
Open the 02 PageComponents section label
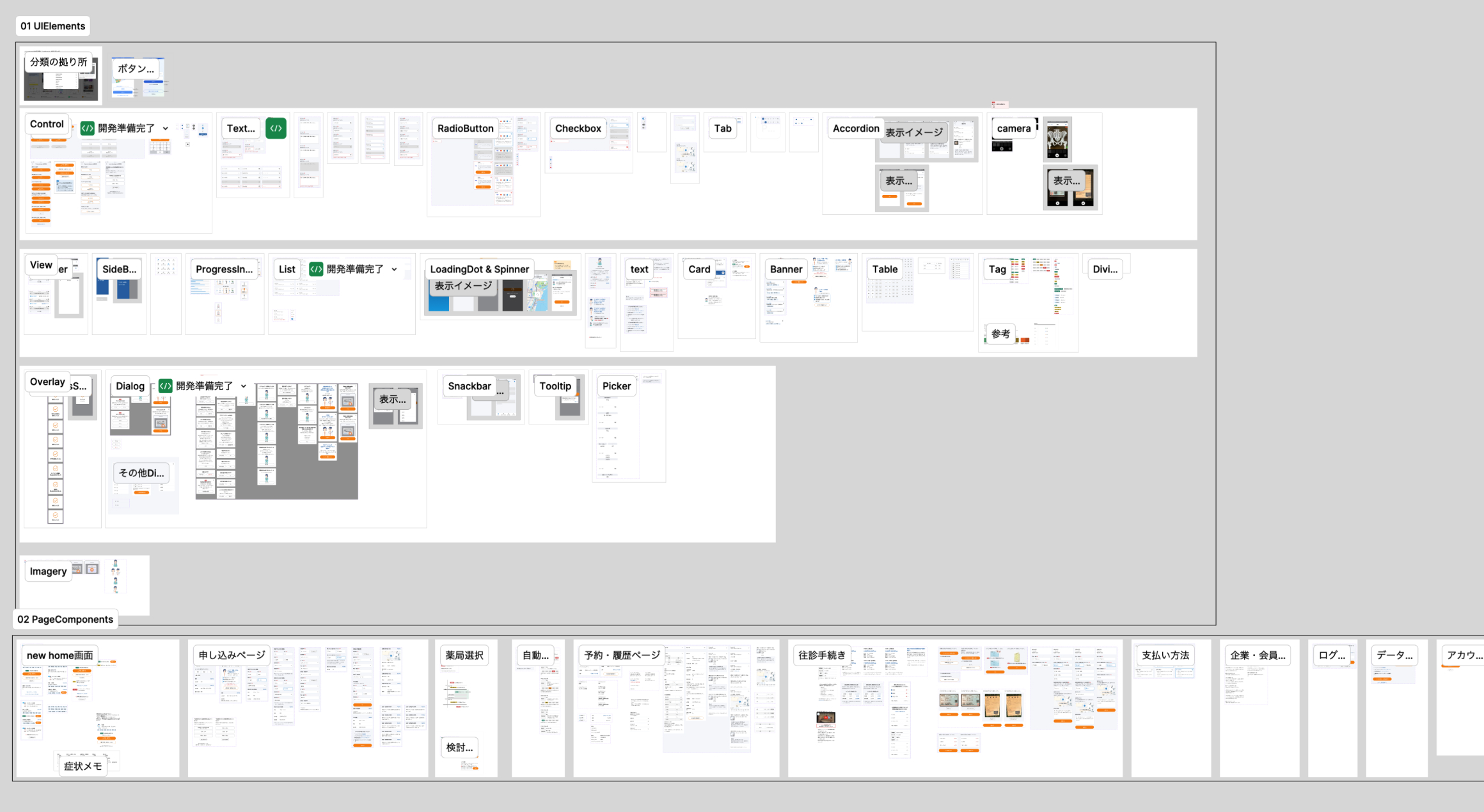click(x=65, y=619)
